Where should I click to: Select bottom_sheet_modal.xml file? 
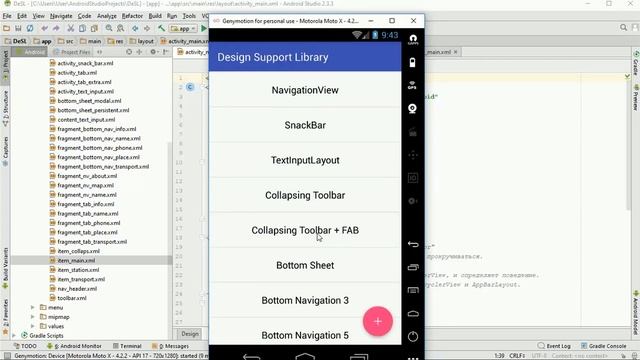89,101
